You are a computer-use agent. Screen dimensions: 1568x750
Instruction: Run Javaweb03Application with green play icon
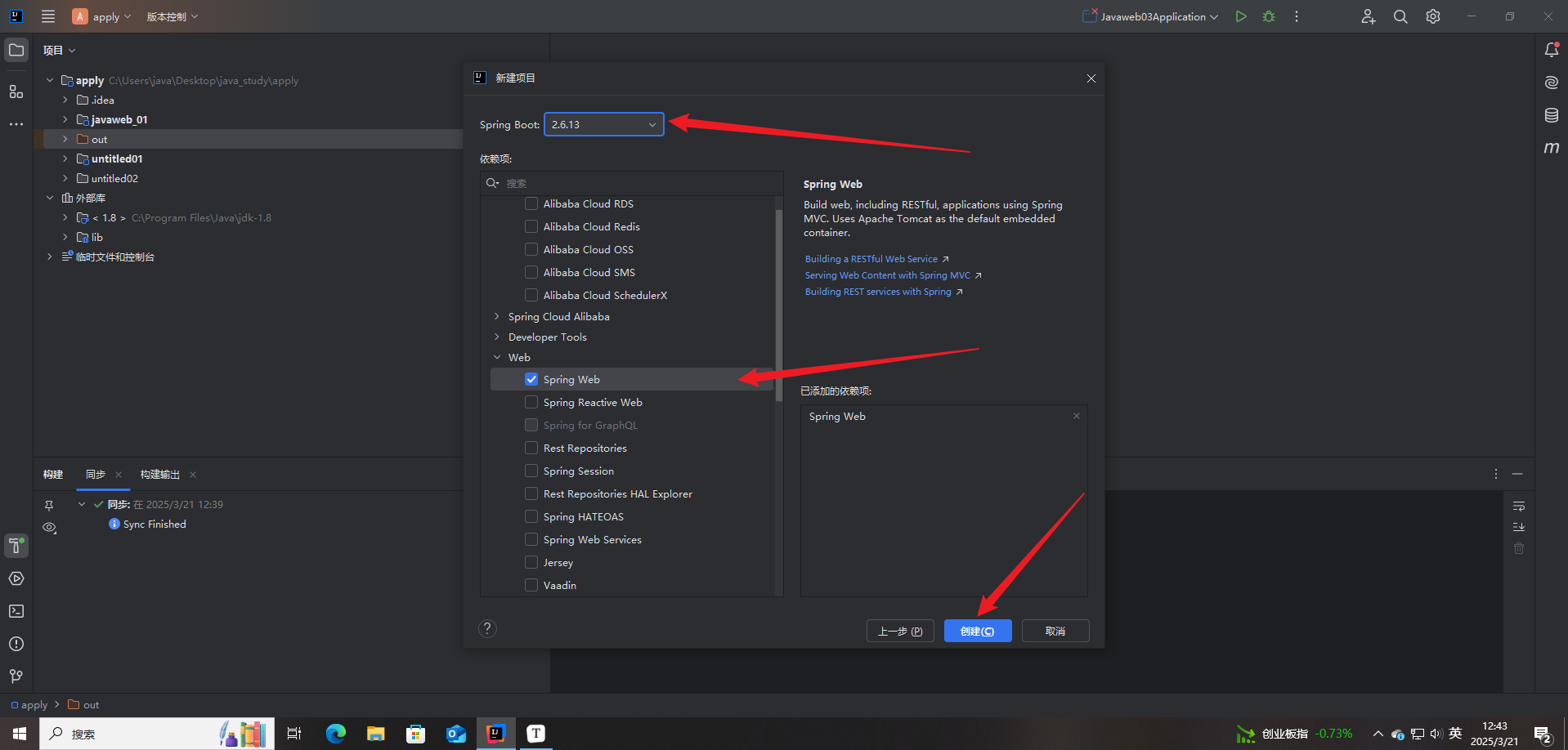[1241, 16]
